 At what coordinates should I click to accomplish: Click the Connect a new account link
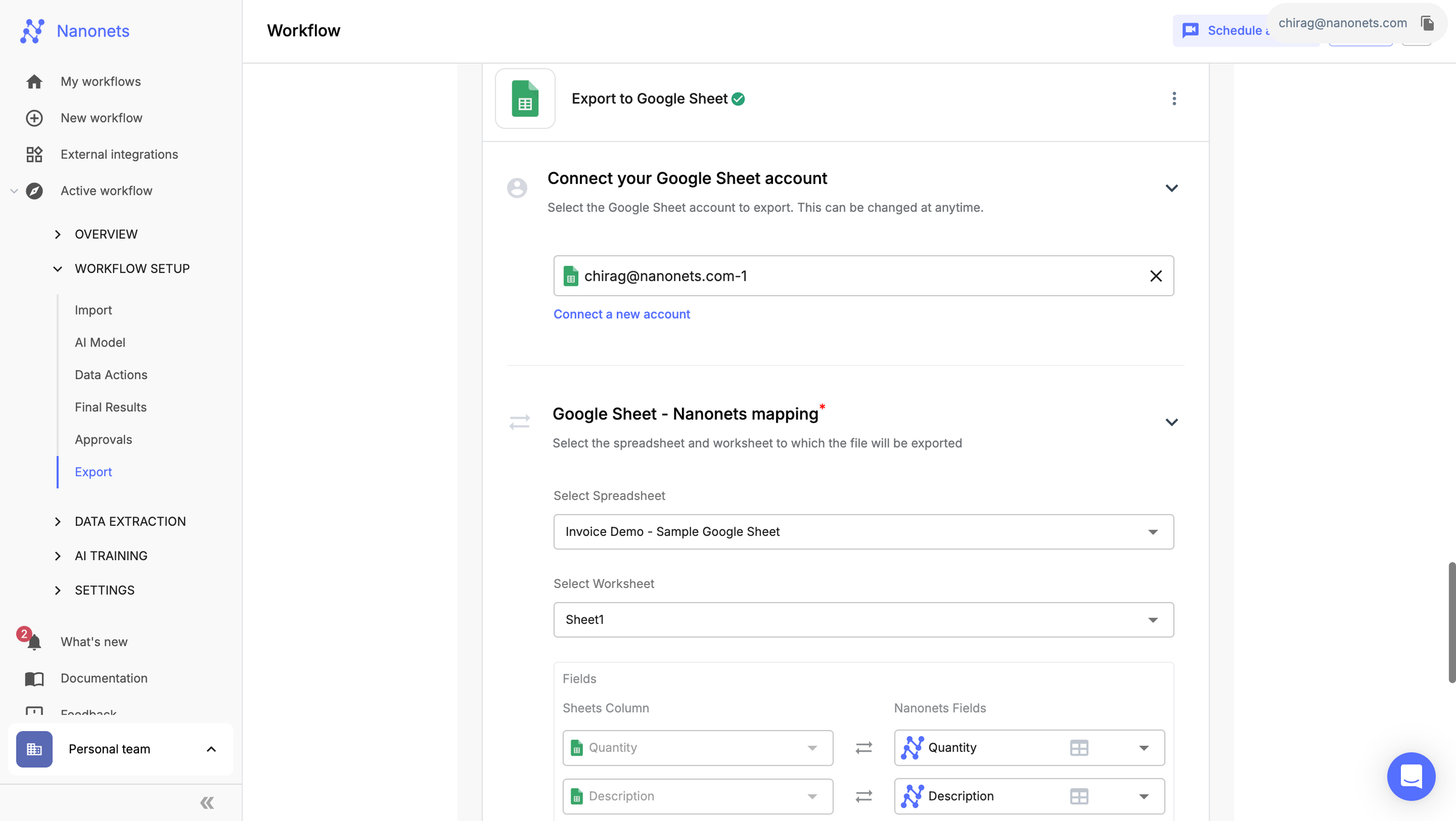click(621, 314)
